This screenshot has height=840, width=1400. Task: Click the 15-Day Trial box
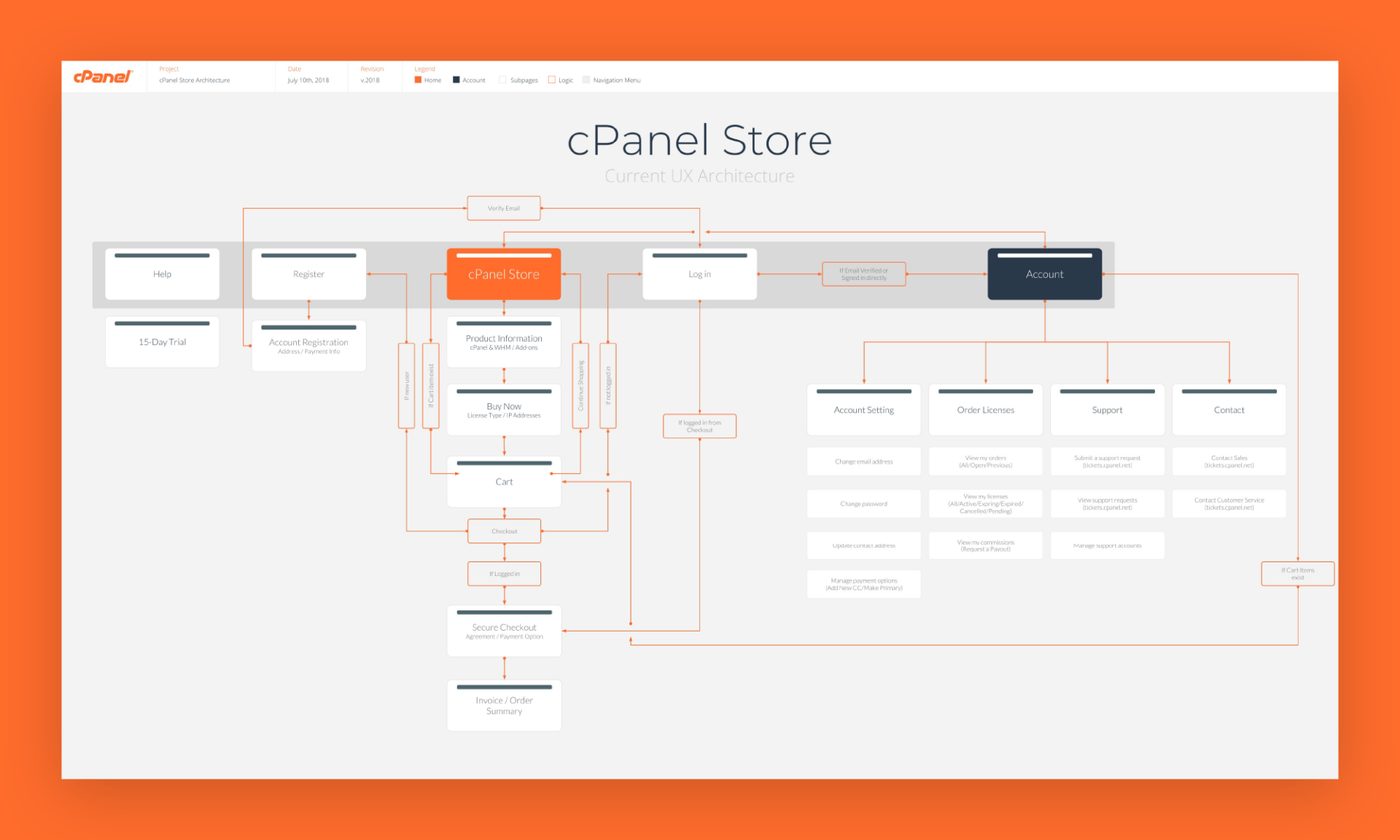pos(162,342)
